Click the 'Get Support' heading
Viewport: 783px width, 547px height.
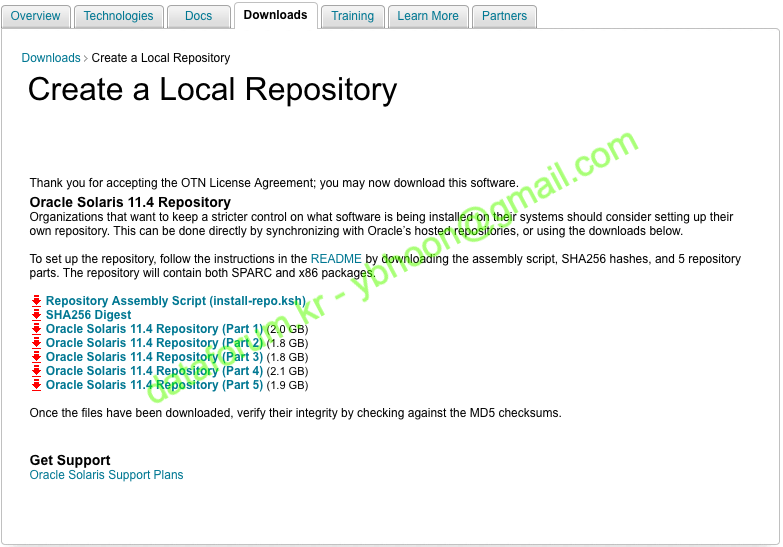[70, 460]
